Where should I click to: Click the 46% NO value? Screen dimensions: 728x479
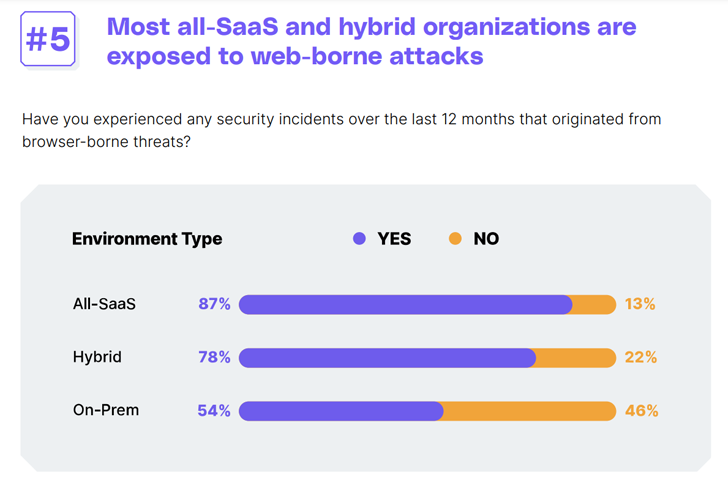pyautogui.click(x=641, y=410)
